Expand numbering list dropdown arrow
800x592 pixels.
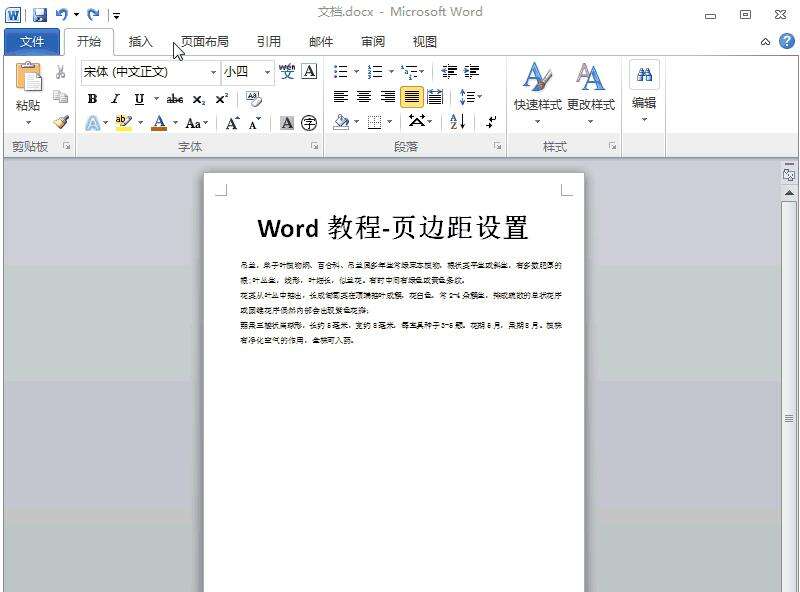coord(391,71)
